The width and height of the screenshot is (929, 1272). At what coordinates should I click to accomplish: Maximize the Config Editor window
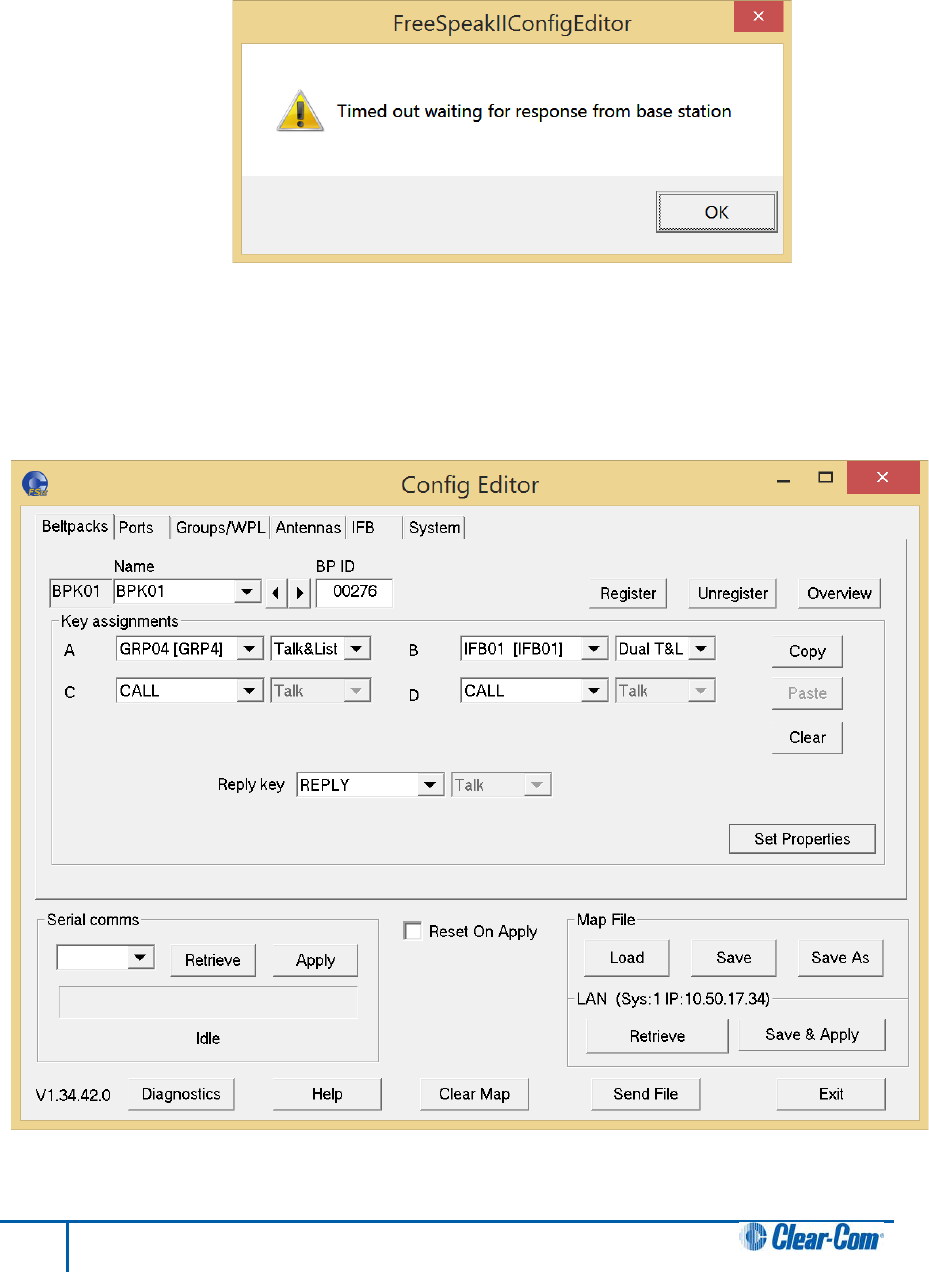click(x=826, y=478)
